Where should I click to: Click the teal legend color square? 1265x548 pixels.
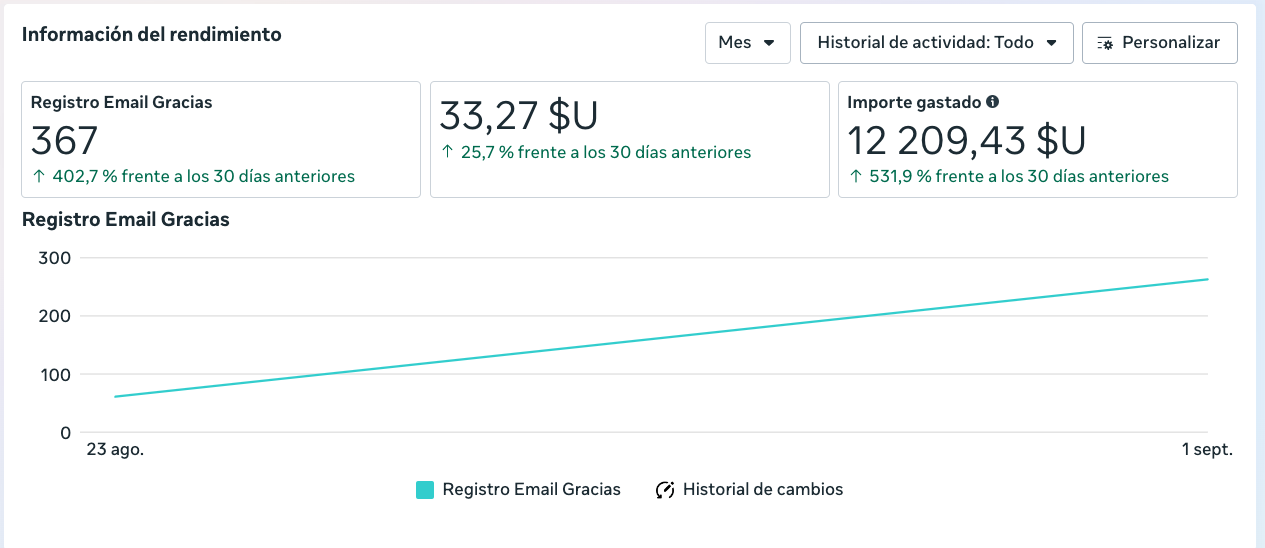(425, 490)
